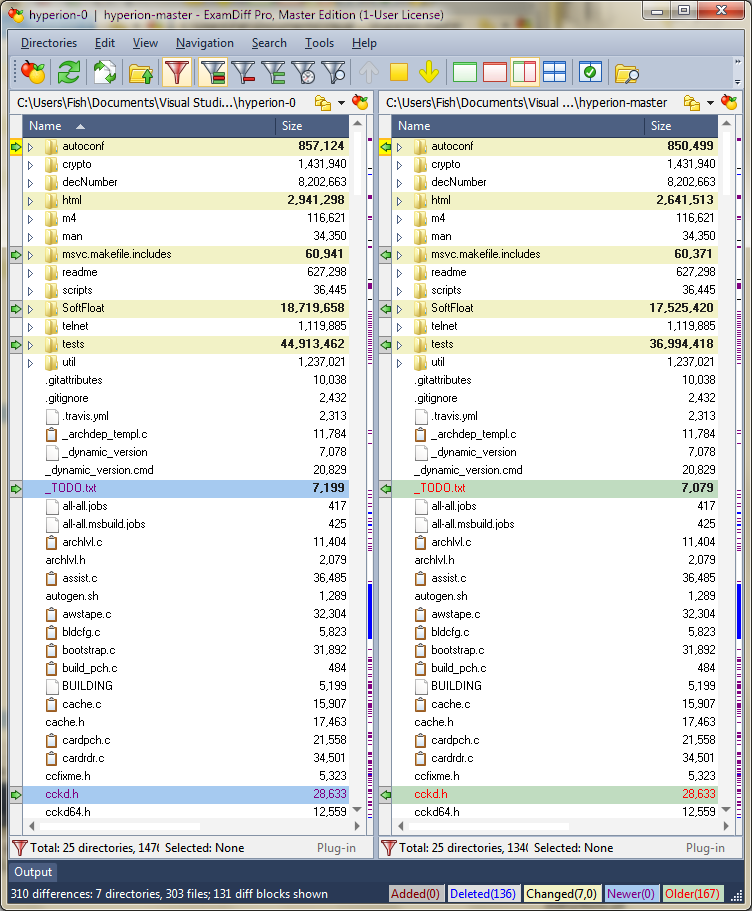Image resolution: width=752 pixels, height=911 pixels.
Task: Click the yellow square current difference icon
Action: [x=399, y=73]
